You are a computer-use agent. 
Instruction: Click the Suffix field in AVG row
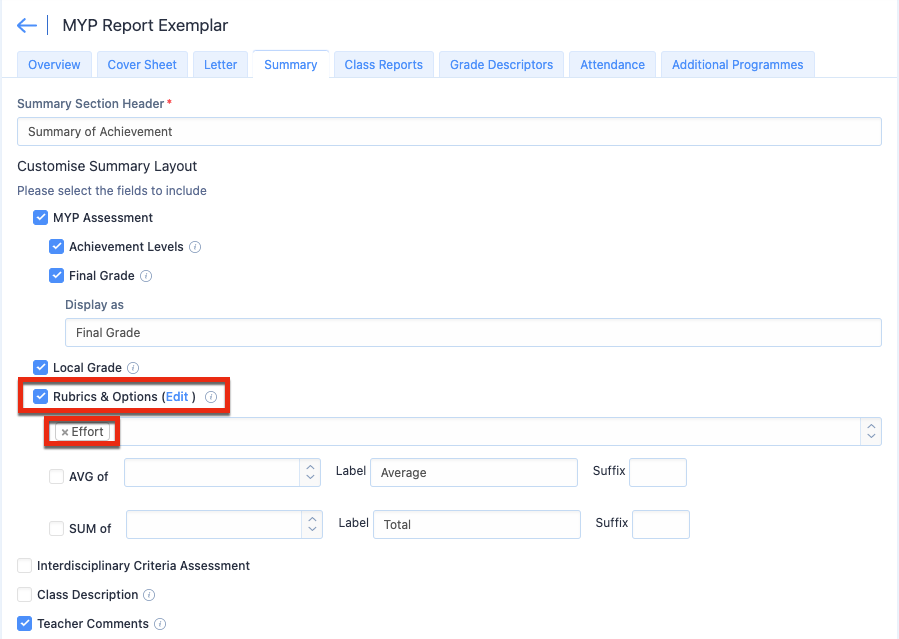click(x=658, y=473)
